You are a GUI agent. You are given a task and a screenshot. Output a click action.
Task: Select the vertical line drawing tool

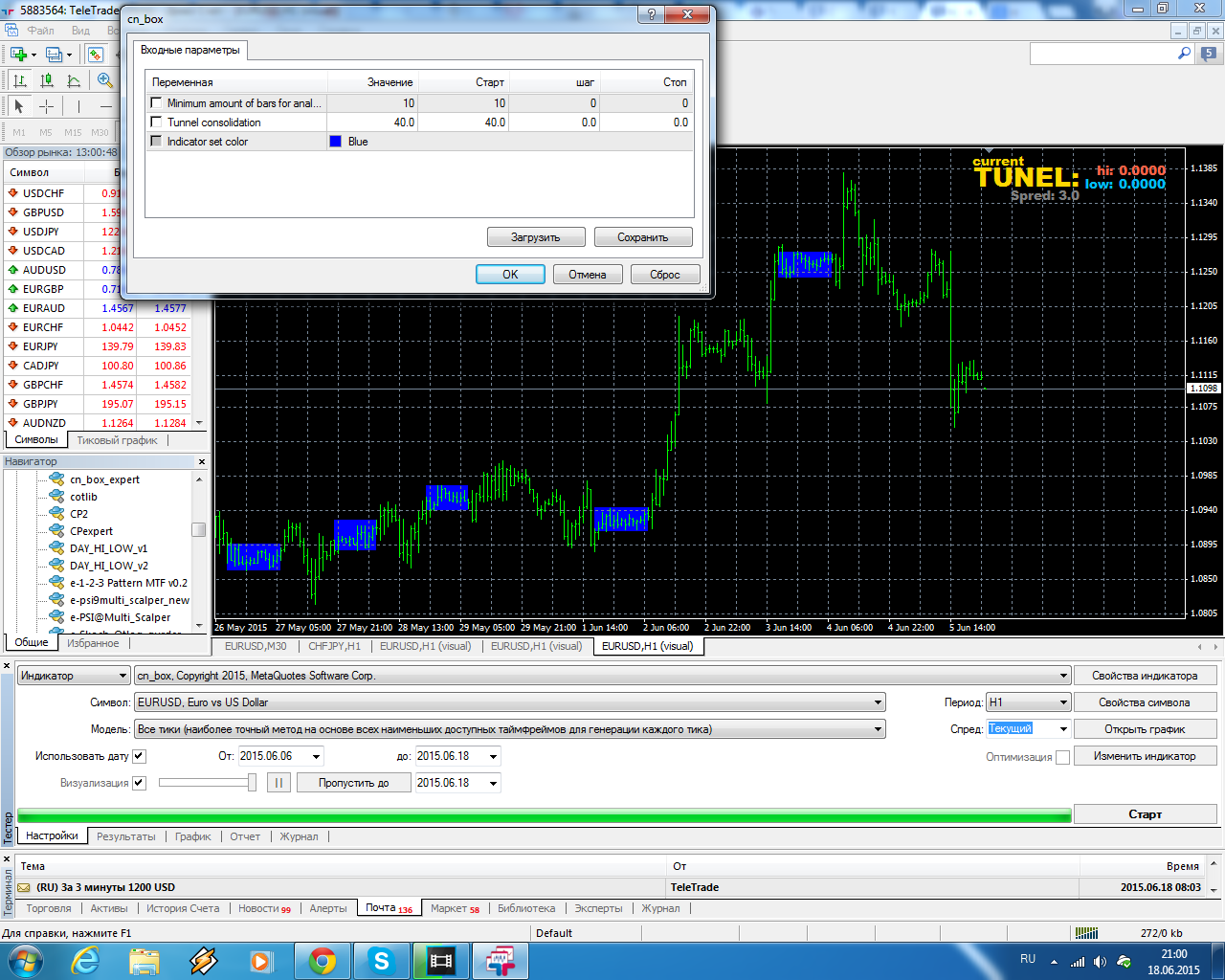(x=78, y=106)
